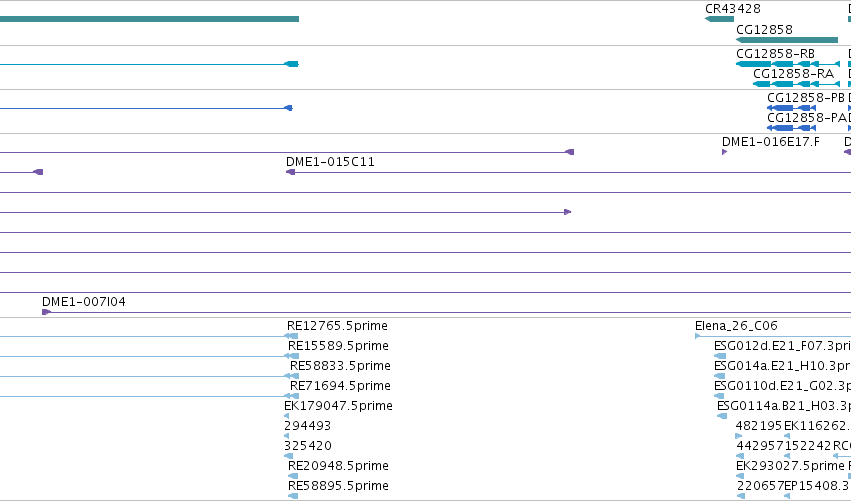Screen dimensions: 851x501
Task: Click the 482195 feature arrow
Action: (x=739, y=436)
